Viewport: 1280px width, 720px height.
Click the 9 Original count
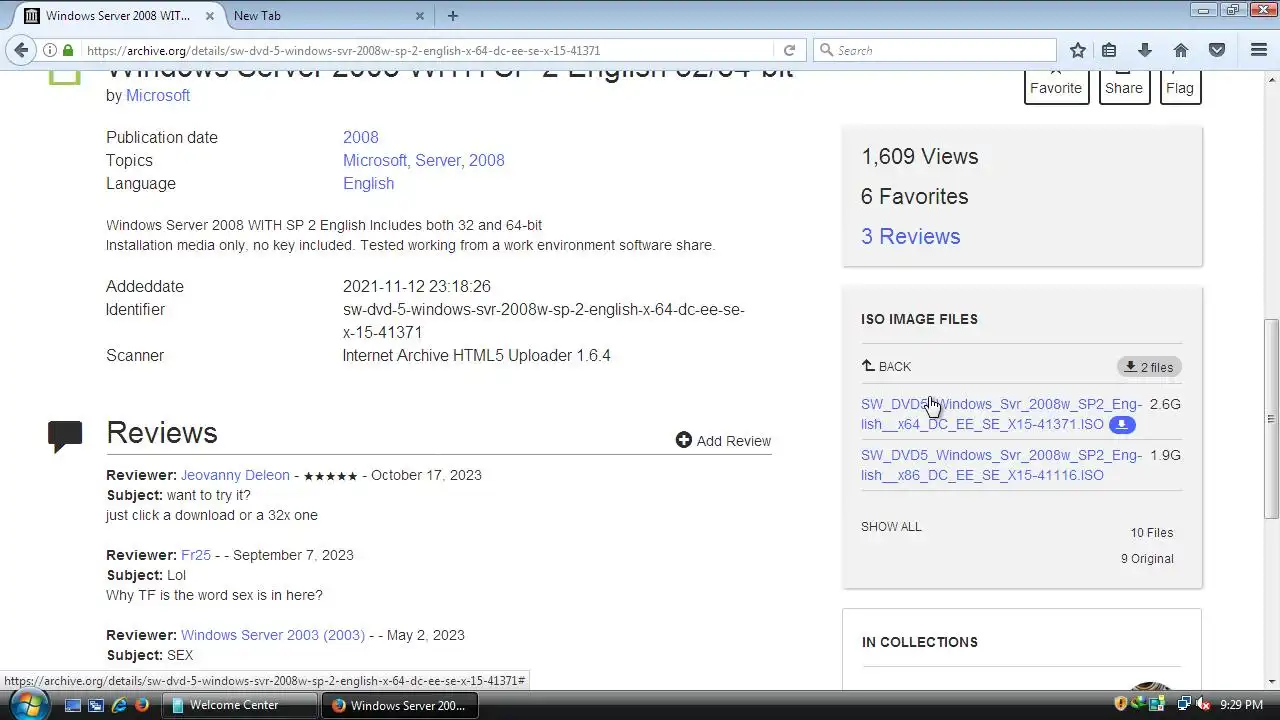(1147, 559)
